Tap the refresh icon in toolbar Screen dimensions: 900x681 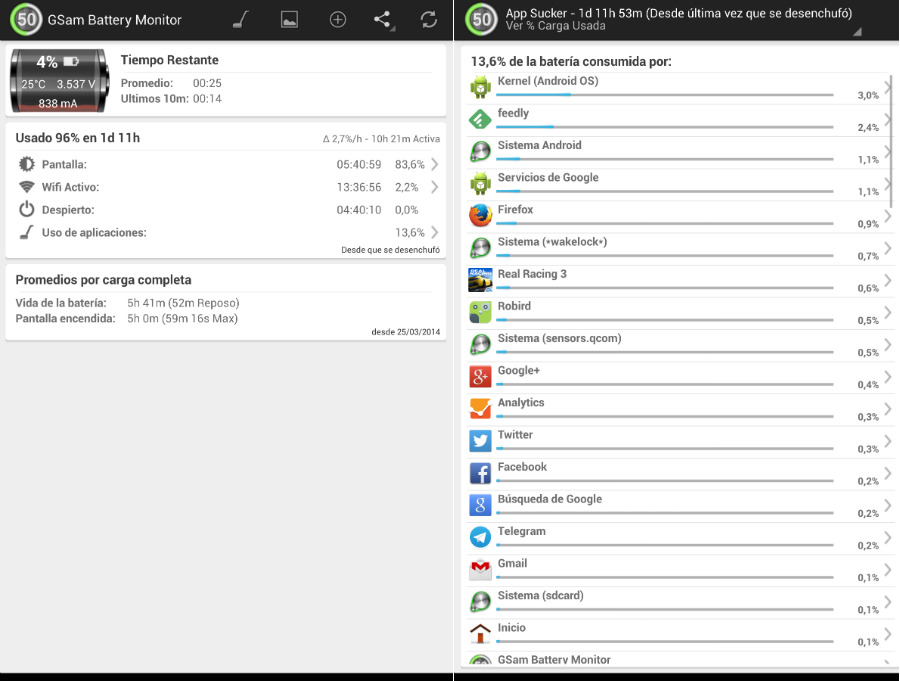tap(429, 20)
